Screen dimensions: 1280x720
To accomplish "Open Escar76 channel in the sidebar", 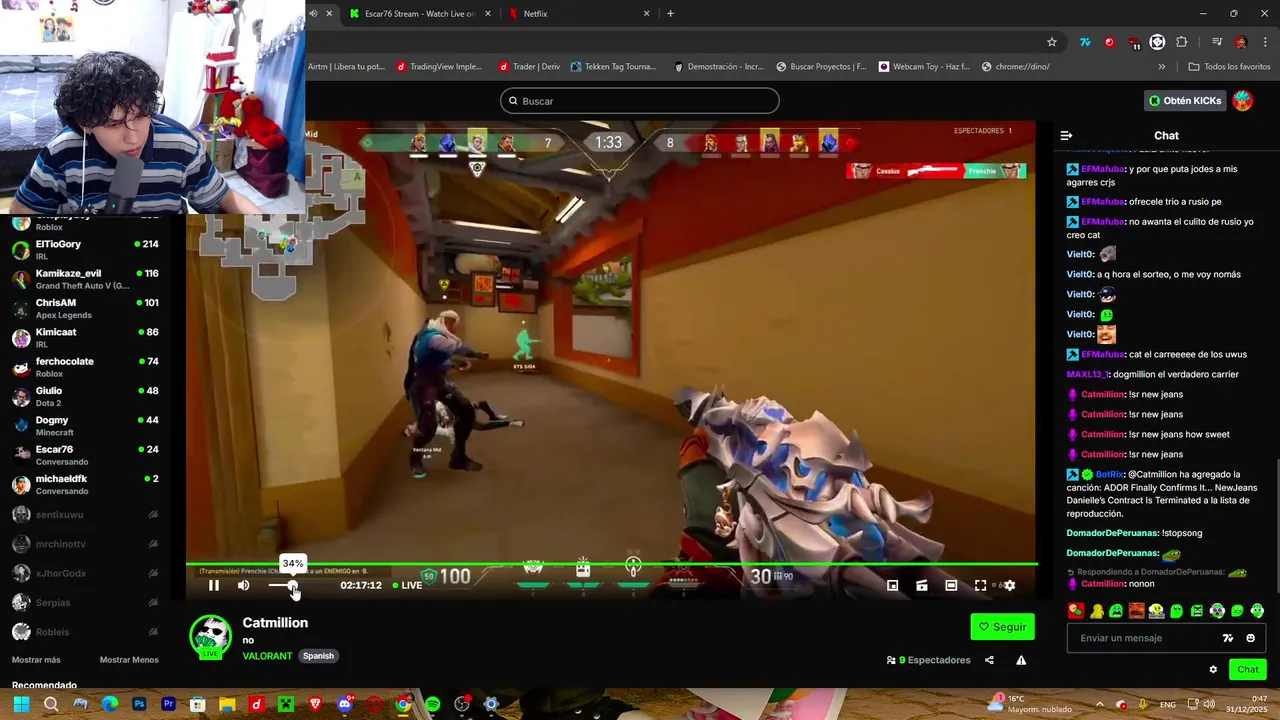I will (85, 455).
